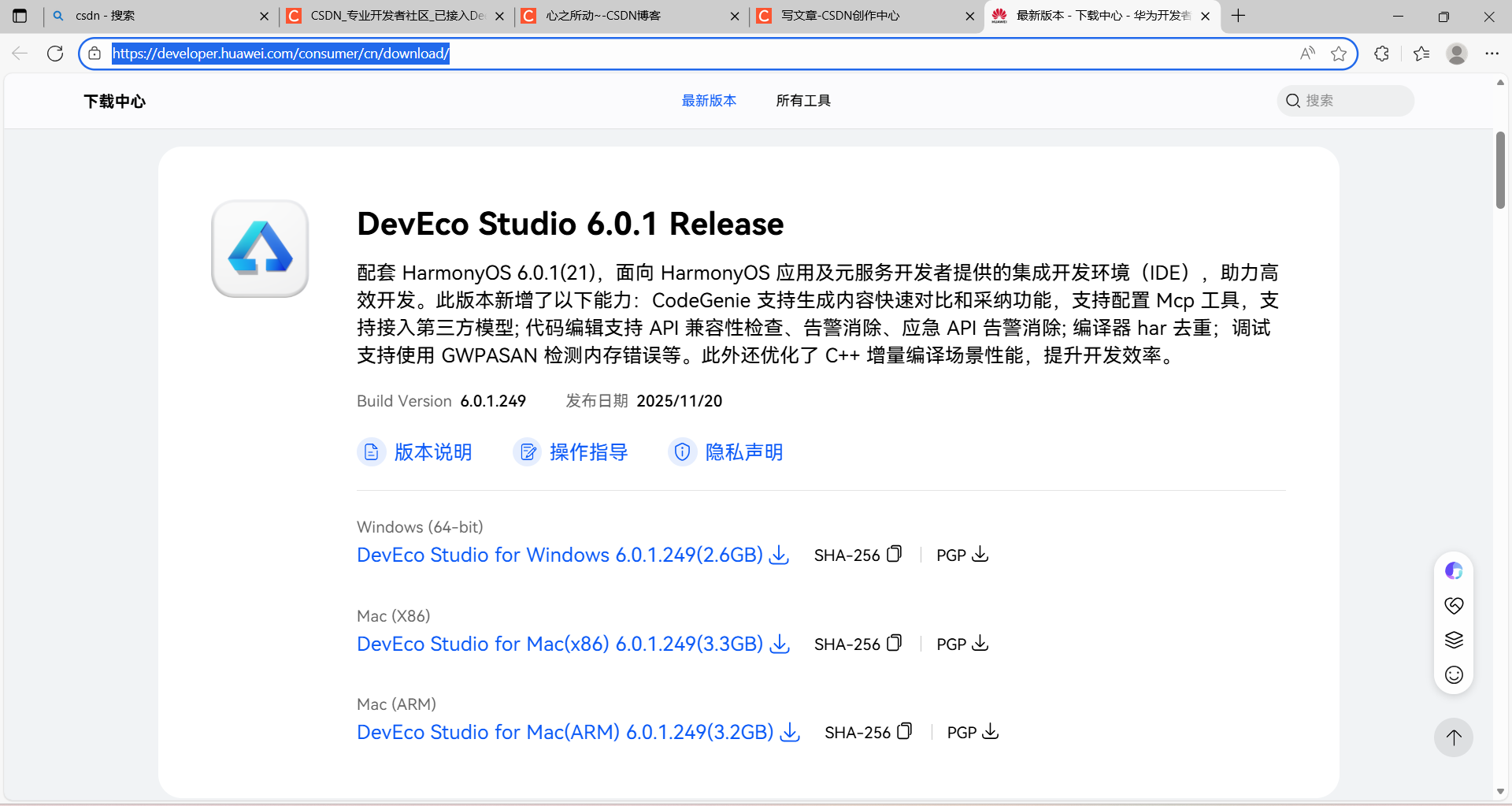Click the DevEco Studio 6.0.1 Release heading
This screenshot has width=1512, height=806.
[570, 224]
